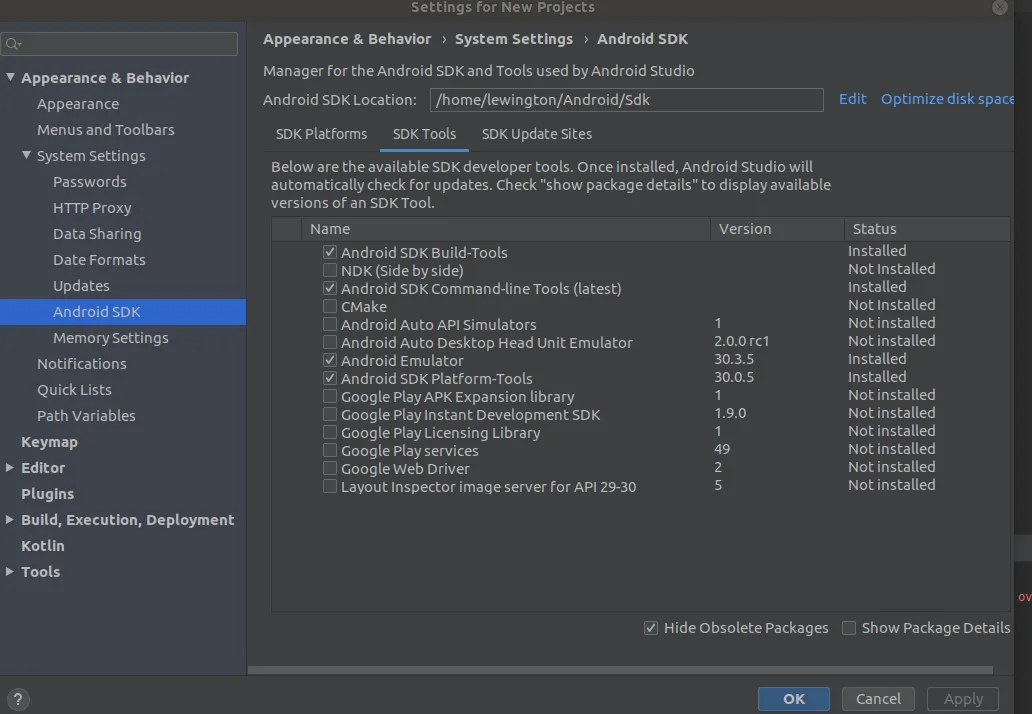Click 'Not installed' status for Google Play services

891,449
